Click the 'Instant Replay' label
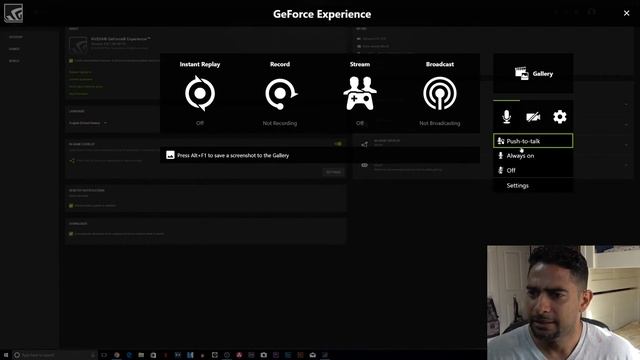This screenshot has width=640, height=360. point(200,64)
